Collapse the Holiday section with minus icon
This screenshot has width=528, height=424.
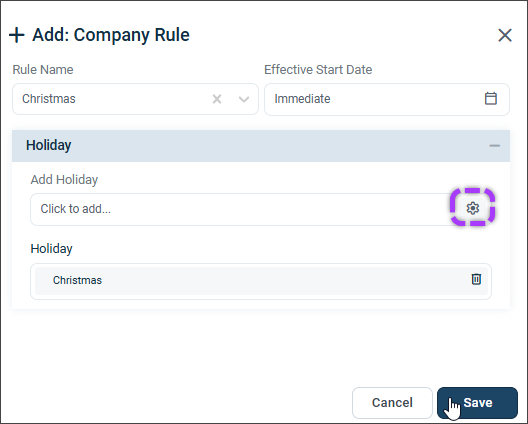[x=494, y=145]
